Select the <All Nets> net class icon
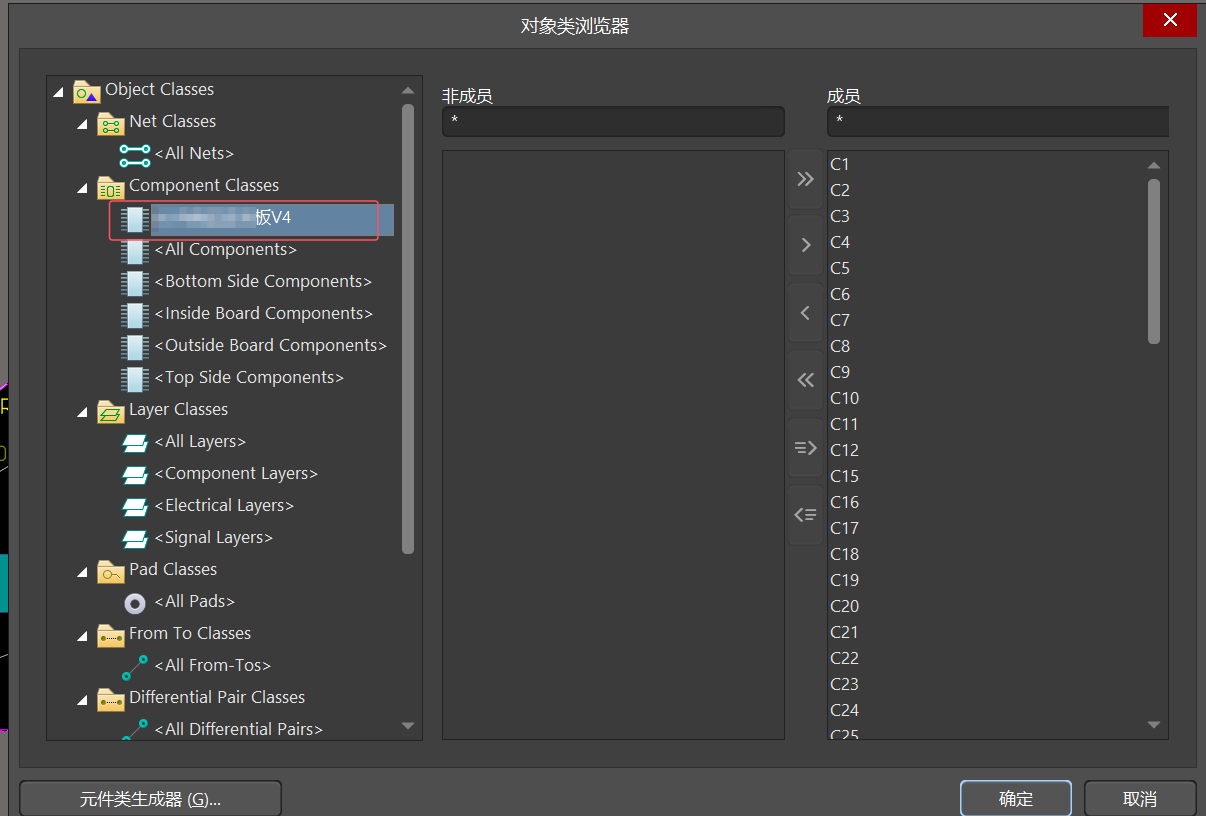 (x=133, y=153)
